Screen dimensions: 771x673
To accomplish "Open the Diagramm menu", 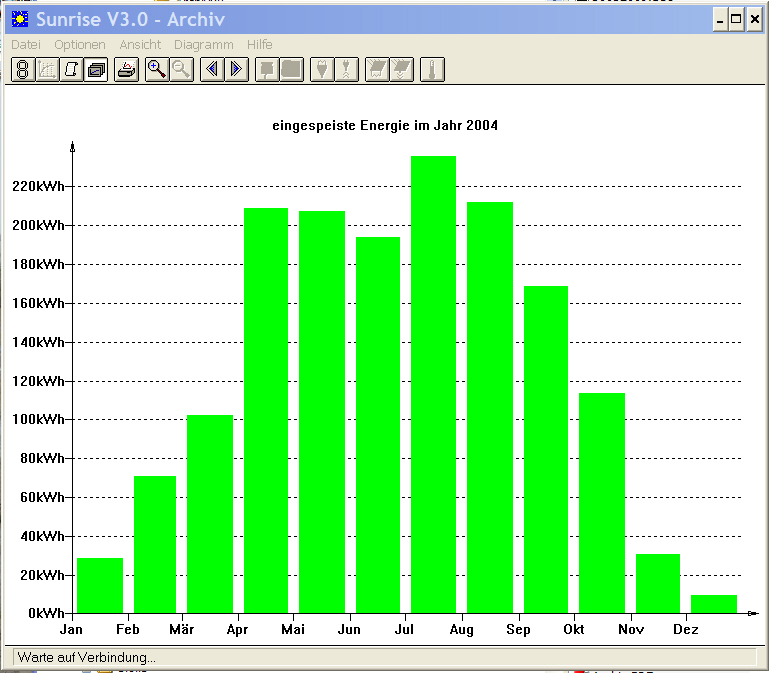I will tap(204, 45).
